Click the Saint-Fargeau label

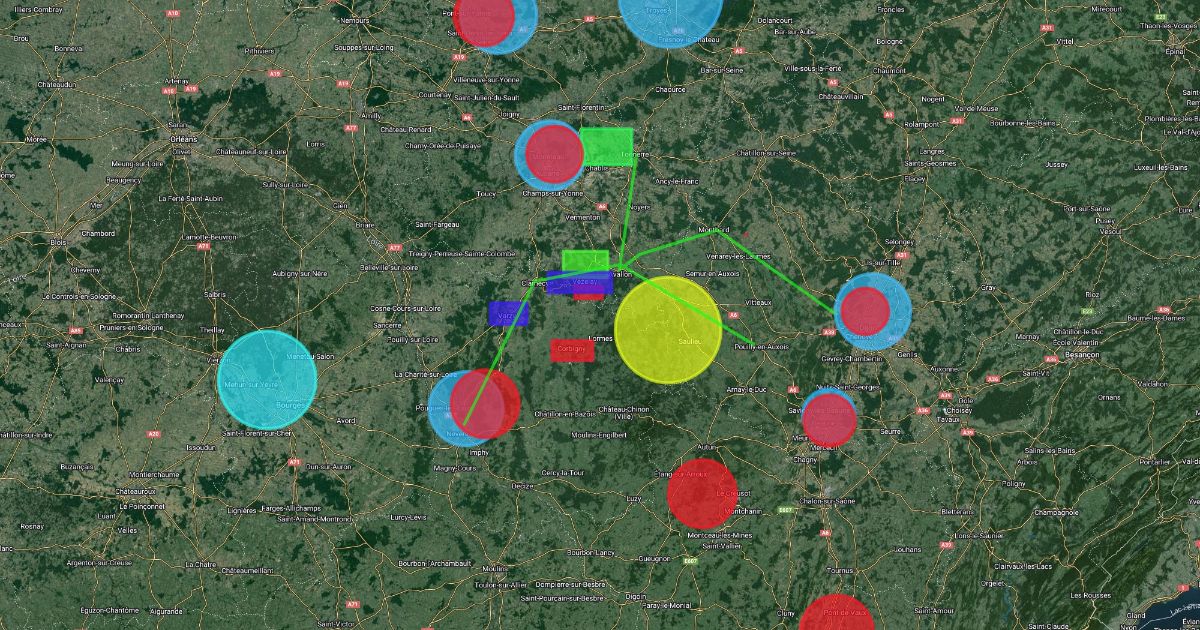click(438, 224)
